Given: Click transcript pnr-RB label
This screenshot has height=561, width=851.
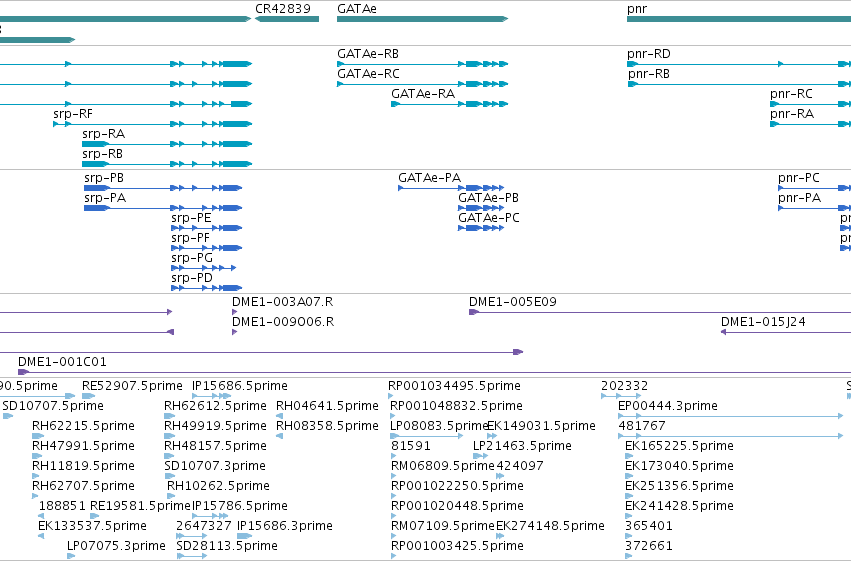Looking at the screenshot, I should point(649,74).
